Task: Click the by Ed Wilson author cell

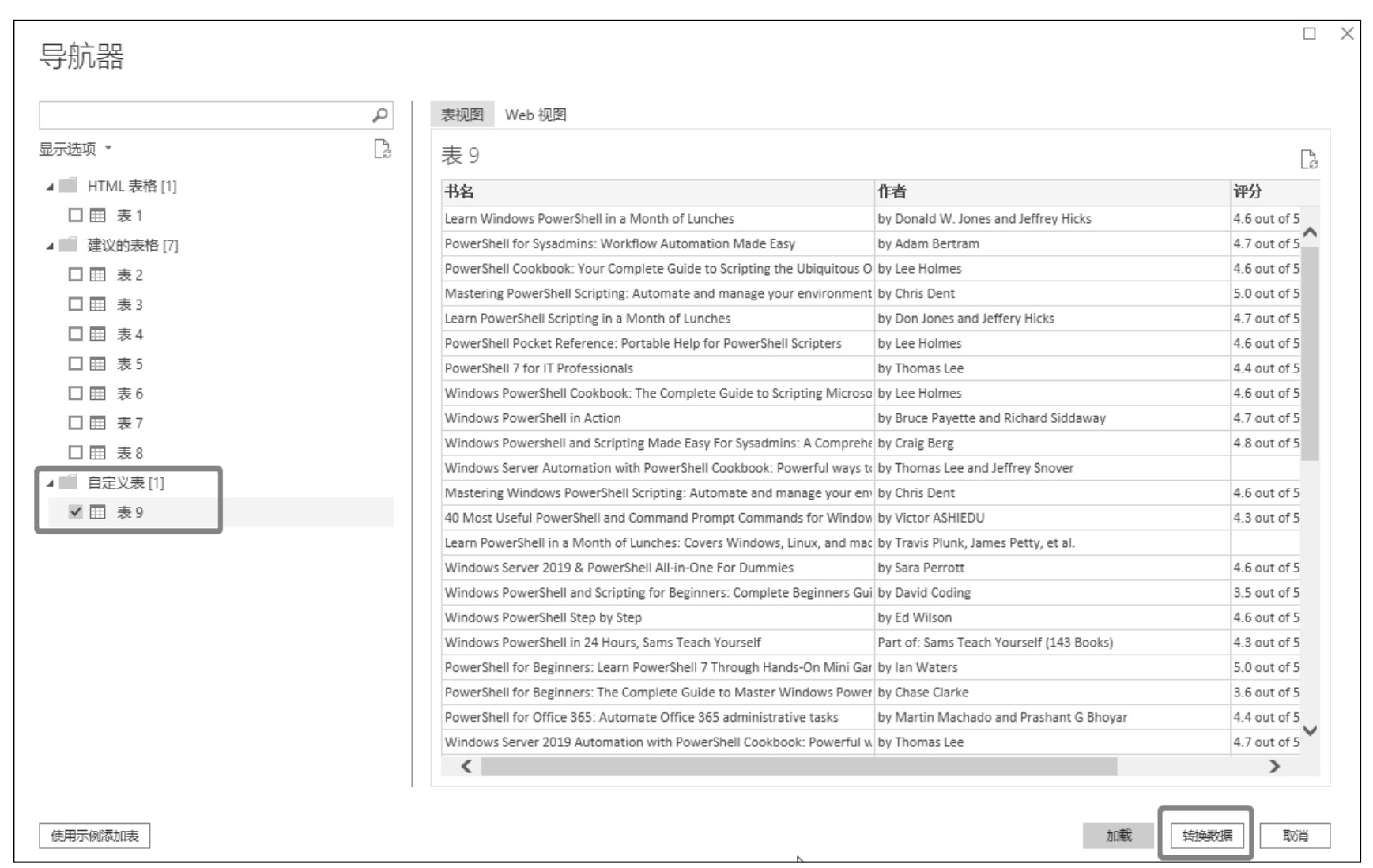Action: coord(1052,617)
